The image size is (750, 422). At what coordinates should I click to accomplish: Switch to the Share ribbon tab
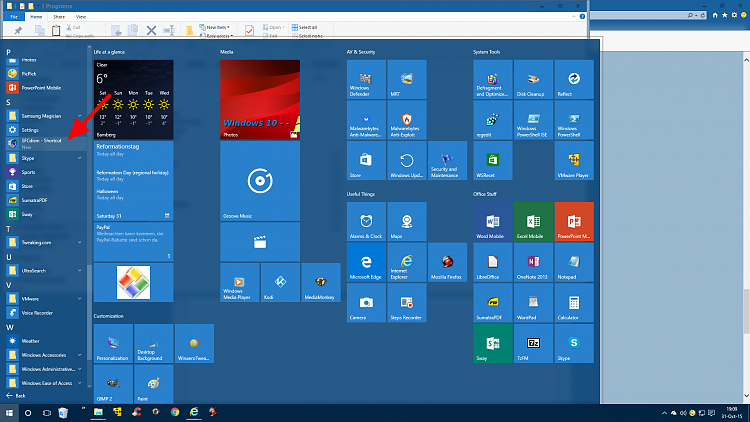[x=59, y=17]
